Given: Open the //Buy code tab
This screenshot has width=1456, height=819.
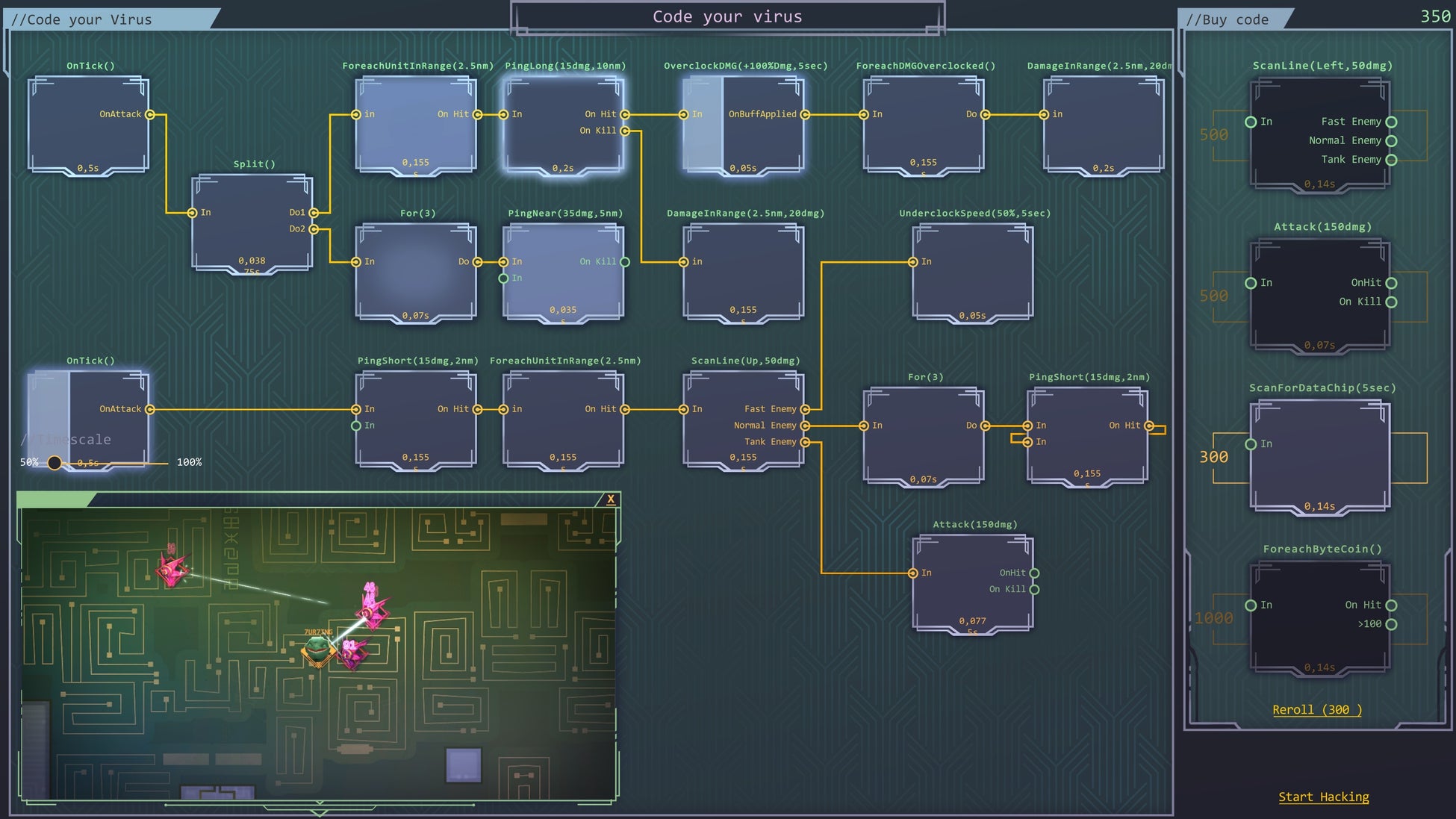Looking at the screenshot, I should point(1228,19).
